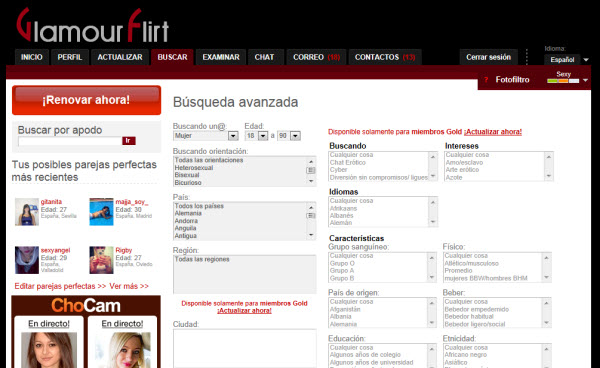Screen dimensions: 600x368
Task: Click the Cerrar sesión button
Action: (x=488, y=57)
